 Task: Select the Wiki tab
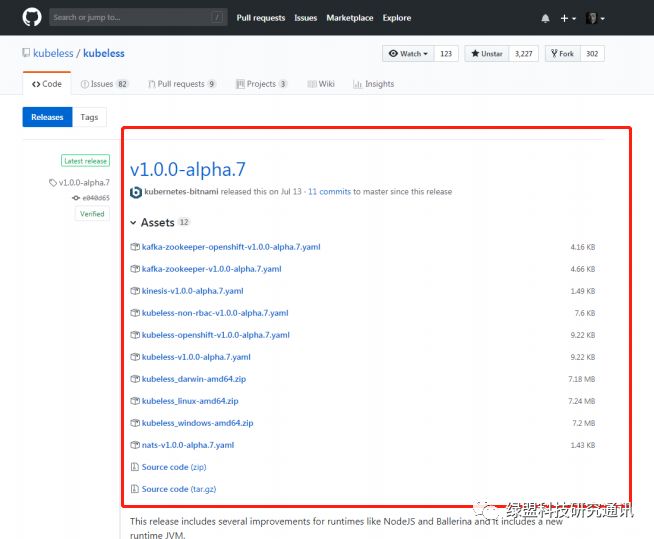(x=321, y=84)
